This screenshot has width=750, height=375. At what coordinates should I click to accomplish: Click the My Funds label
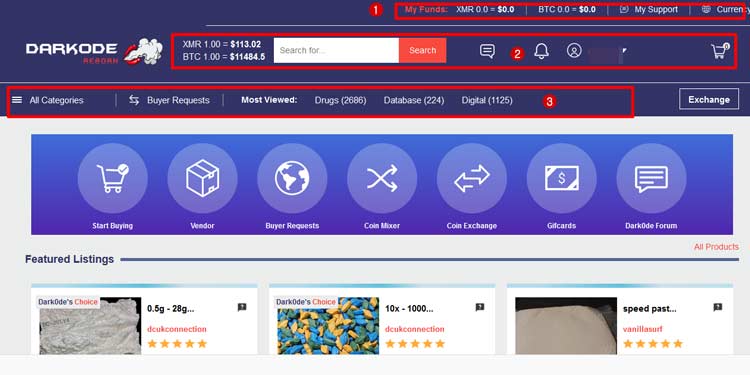426,9
